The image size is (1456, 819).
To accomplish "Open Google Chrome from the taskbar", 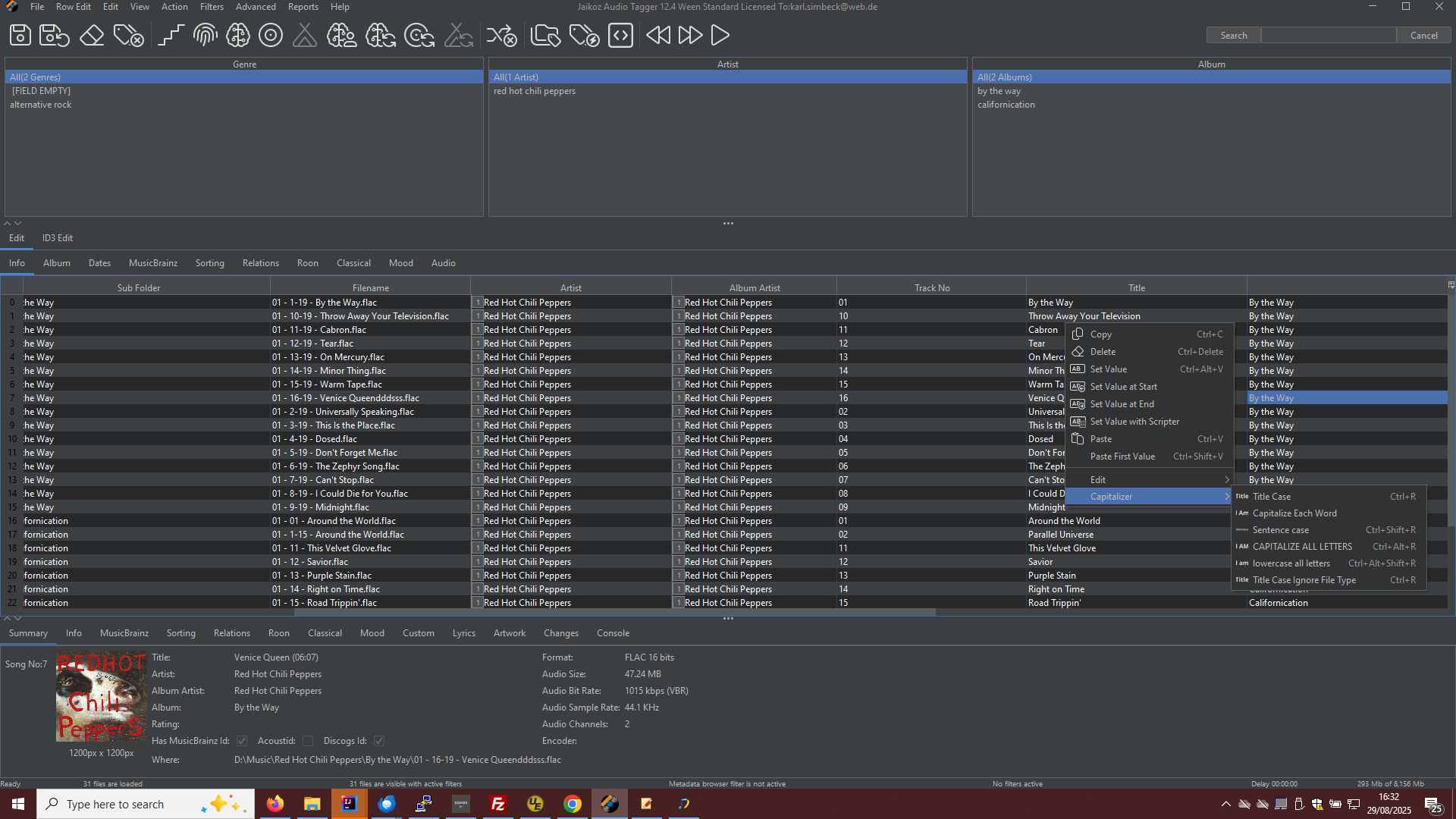I will [x=573, y=804].
